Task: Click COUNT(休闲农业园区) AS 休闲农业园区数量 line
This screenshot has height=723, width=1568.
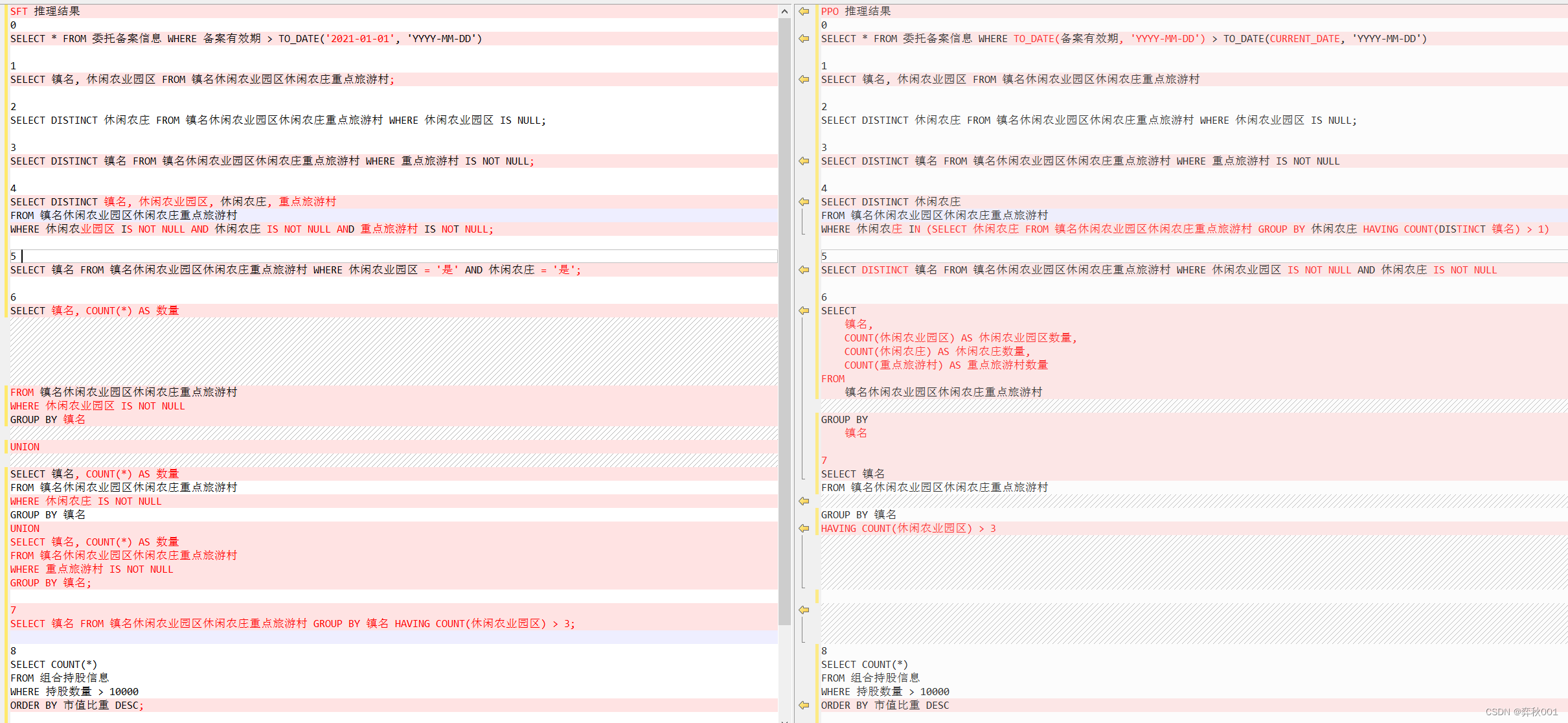Action: (960, 338)
